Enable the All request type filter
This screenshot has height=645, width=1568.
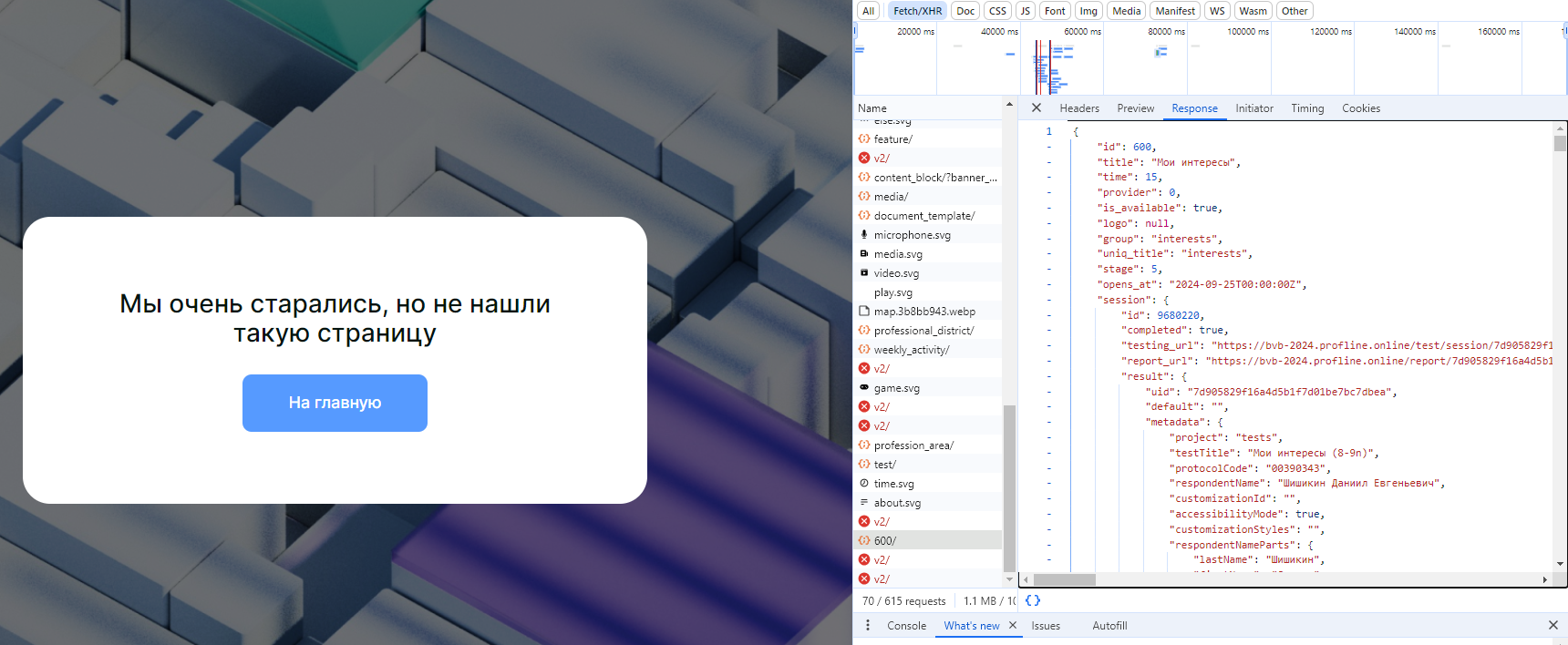pyautogui.click(x=868, y=11)
